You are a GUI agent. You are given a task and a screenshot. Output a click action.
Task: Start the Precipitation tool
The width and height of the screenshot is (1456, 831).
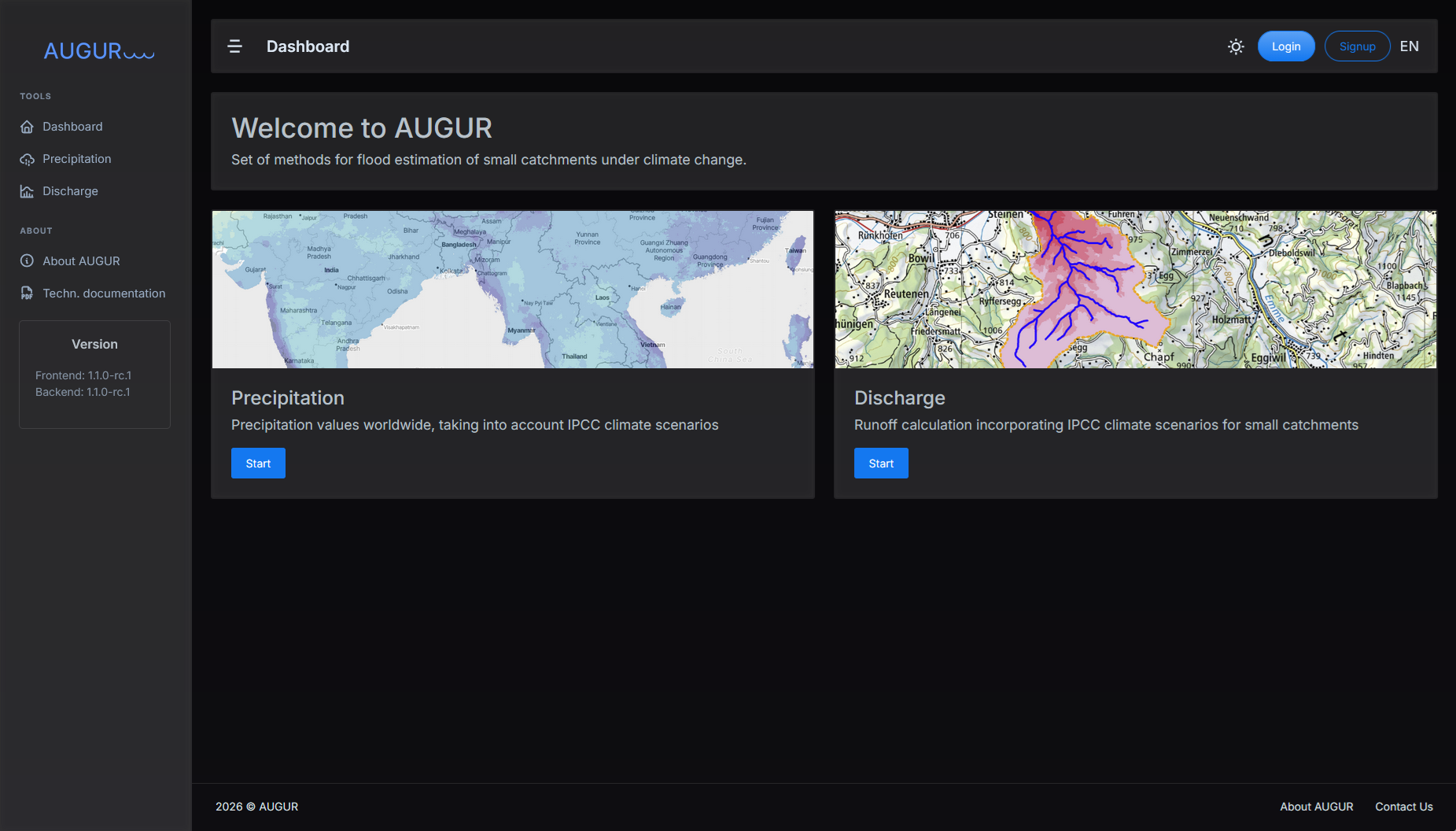pos(258,464)
